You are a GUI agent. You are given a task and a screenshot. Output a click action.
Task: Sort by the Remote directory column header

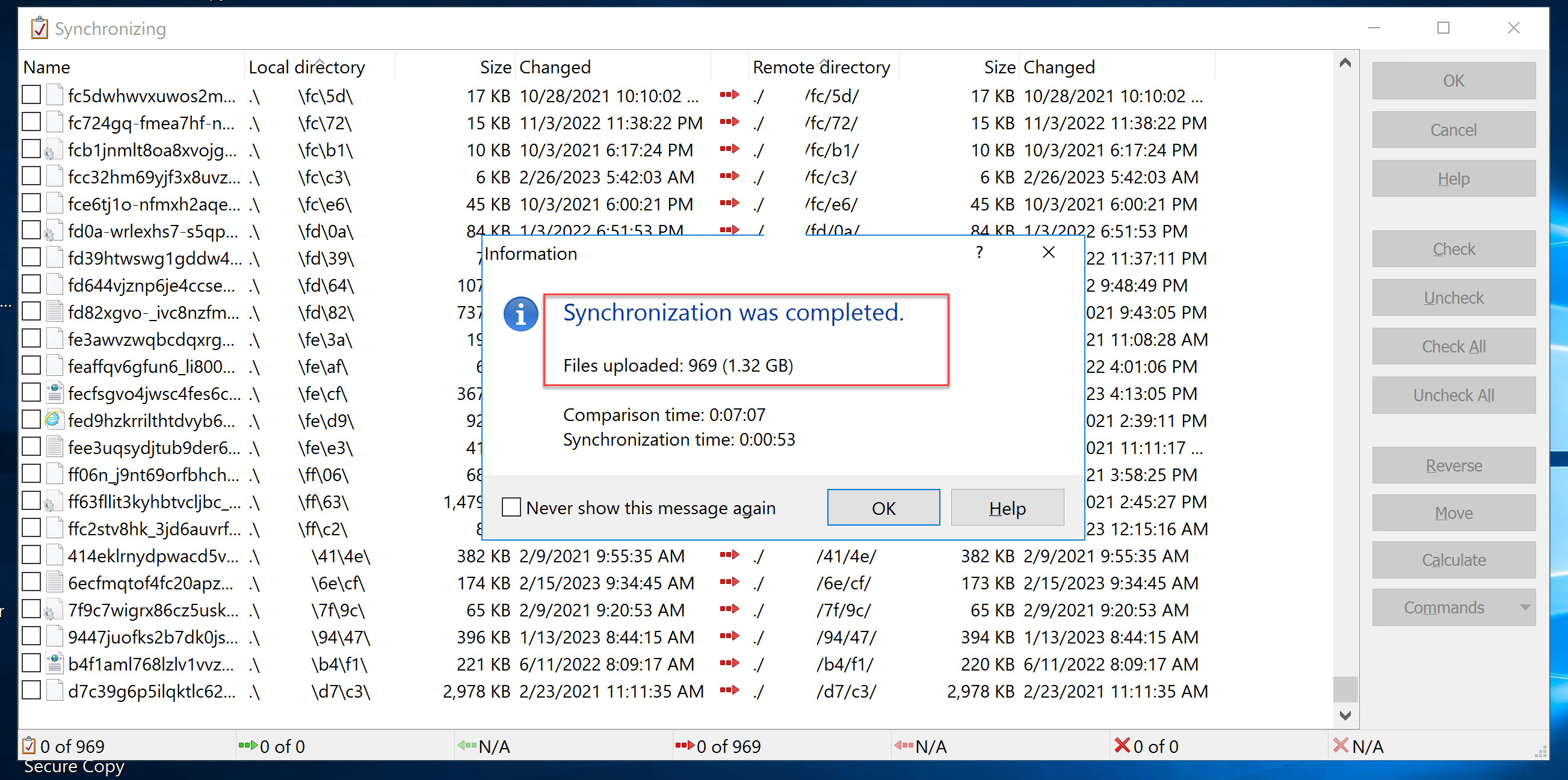821,67
